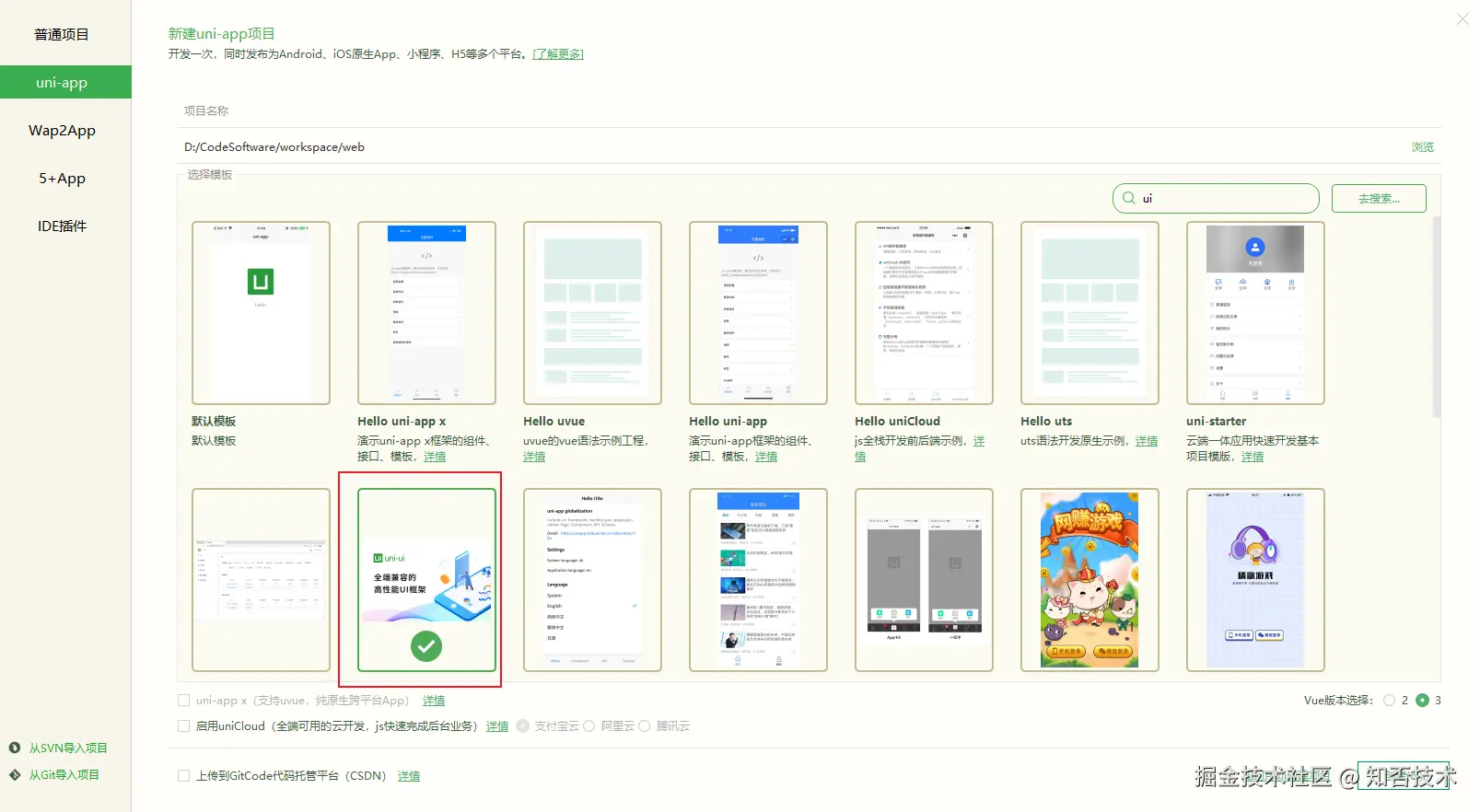Close the new project dialog
Image resolution: width=1480 pixels, height=812 pixels.
pyautogui.click(x=1463, y=18)
